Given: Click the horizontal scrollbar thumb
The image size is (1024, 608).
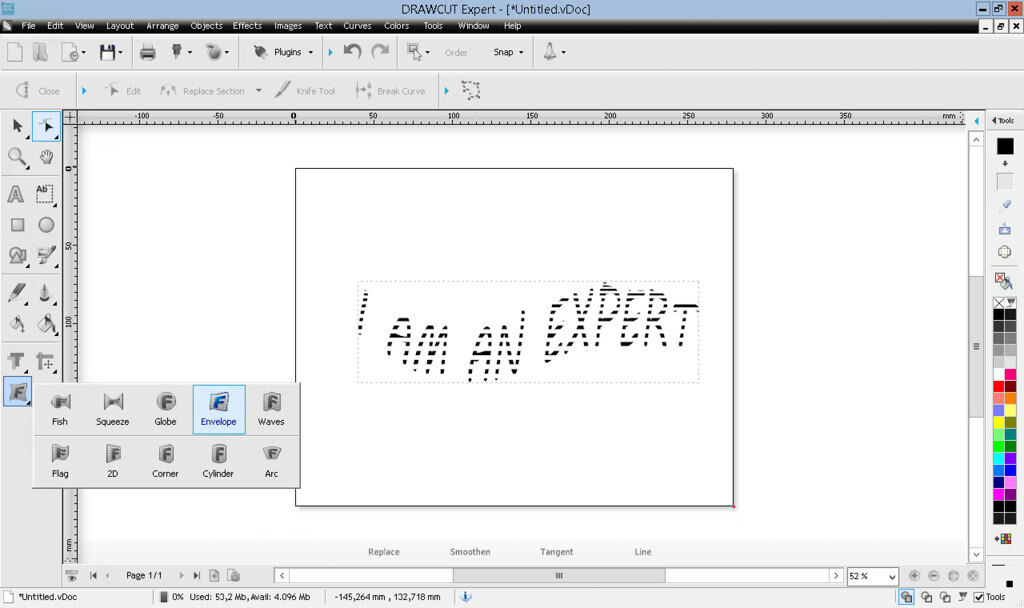Looking at the screenshot, I should coord(558,576).
